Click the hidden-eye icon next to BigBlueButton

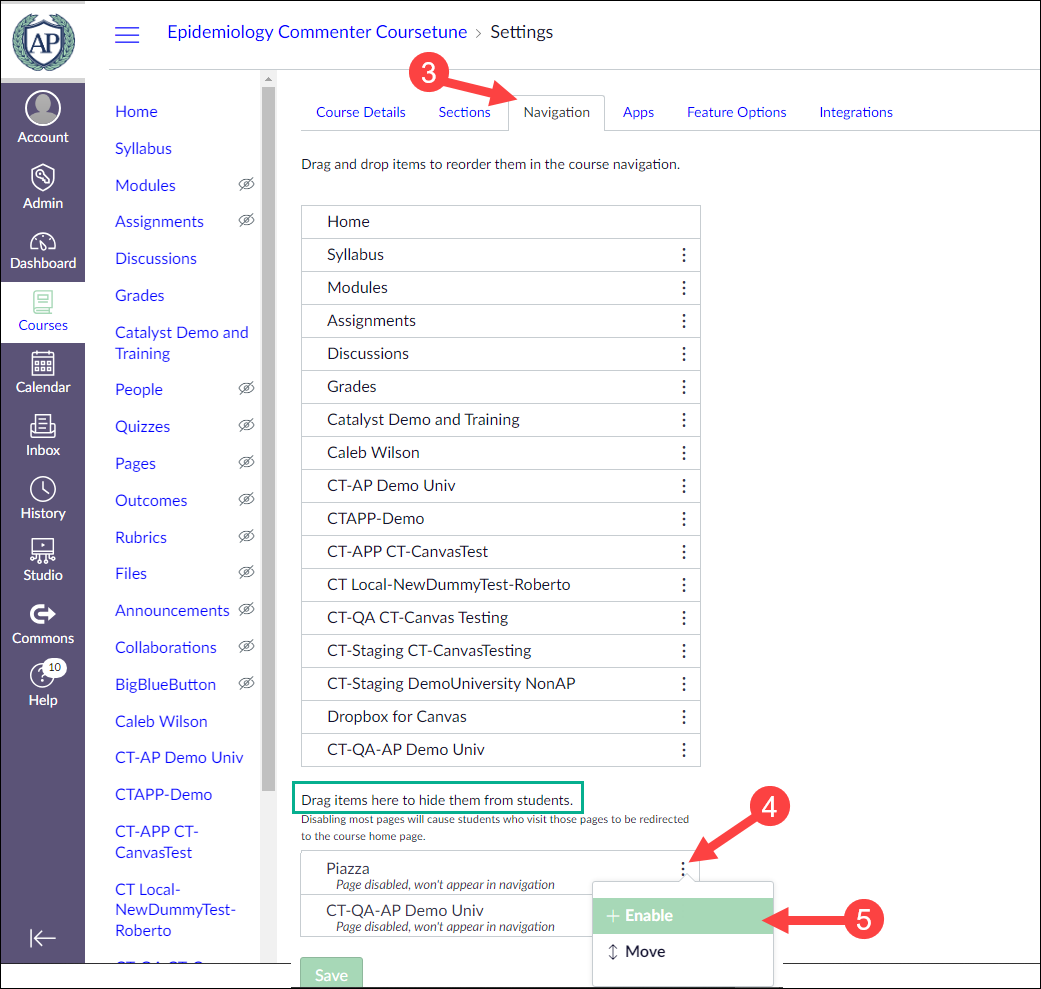pyautogui.click(x=246, y=683)
